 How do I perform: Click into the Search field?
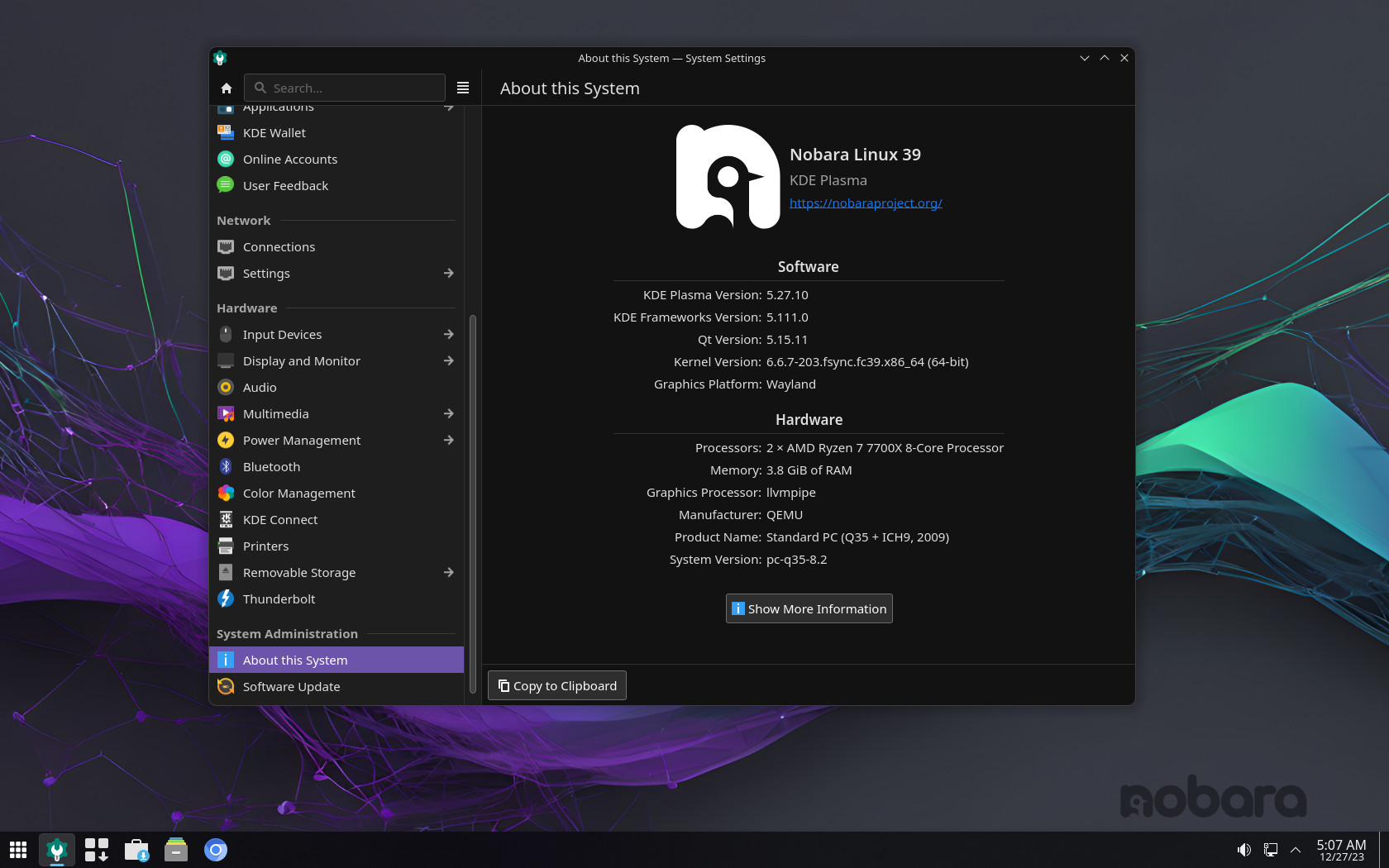click(345, 88)
